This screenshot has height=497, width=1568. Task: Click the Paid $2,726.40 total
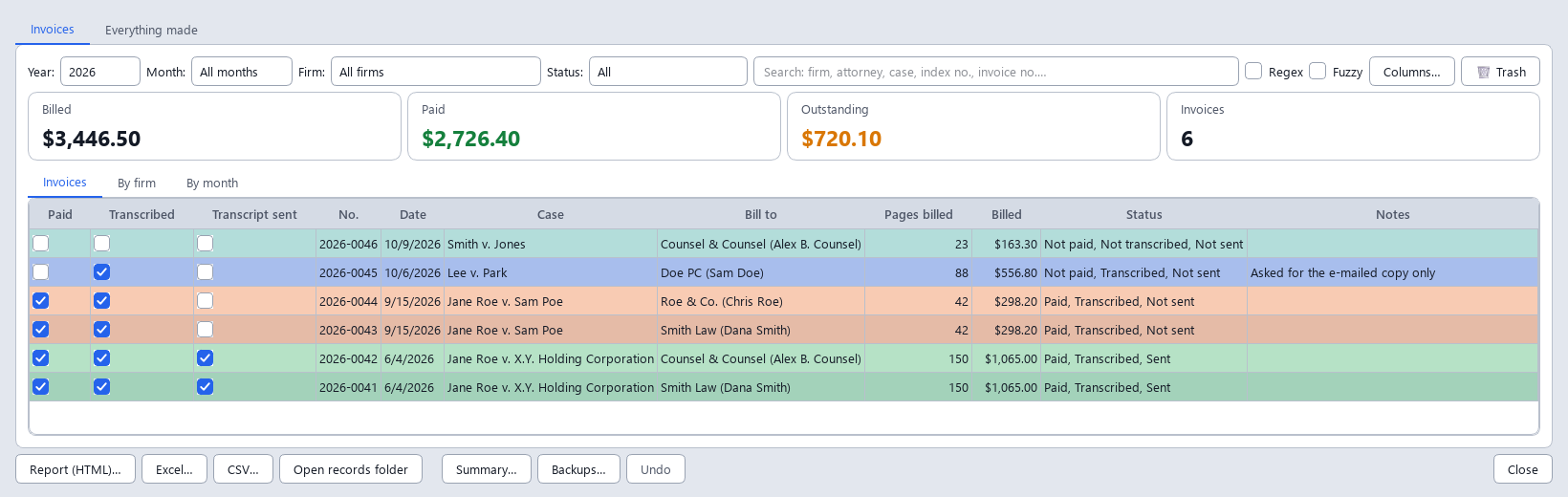pyautogui.click(x=594, y=126)
